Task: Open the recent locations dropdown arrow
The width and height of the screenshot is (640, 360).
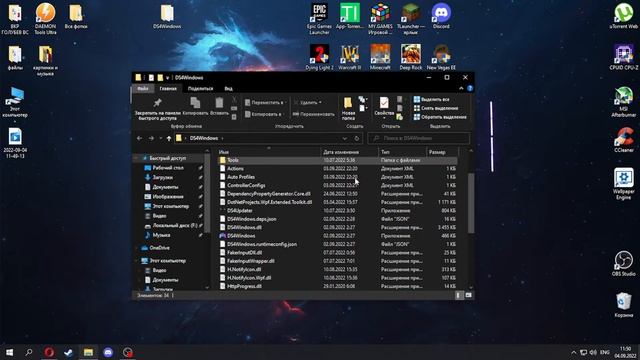Action: 160,138
